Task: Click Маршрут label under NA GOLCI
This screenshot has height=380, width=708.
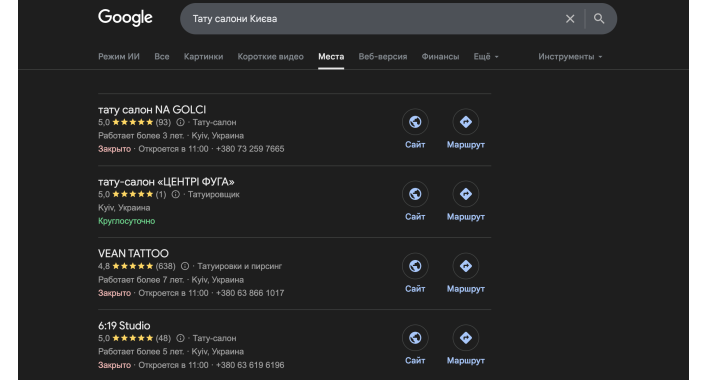Action: [x=466, y=145]
